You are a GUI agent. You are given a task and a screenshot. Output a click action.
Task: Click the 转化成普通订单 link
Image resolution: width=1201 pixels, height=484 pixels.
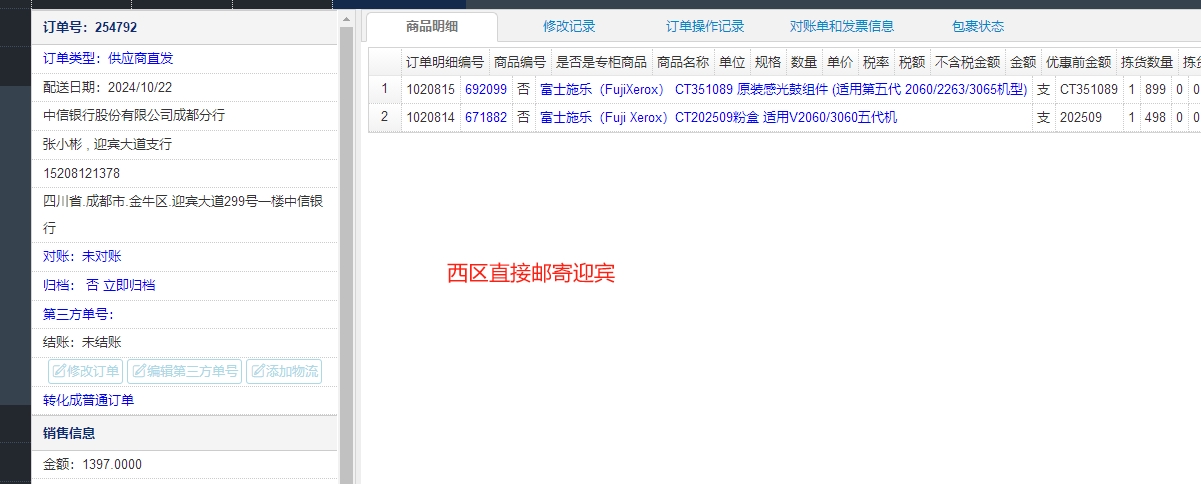click(88, 400)
